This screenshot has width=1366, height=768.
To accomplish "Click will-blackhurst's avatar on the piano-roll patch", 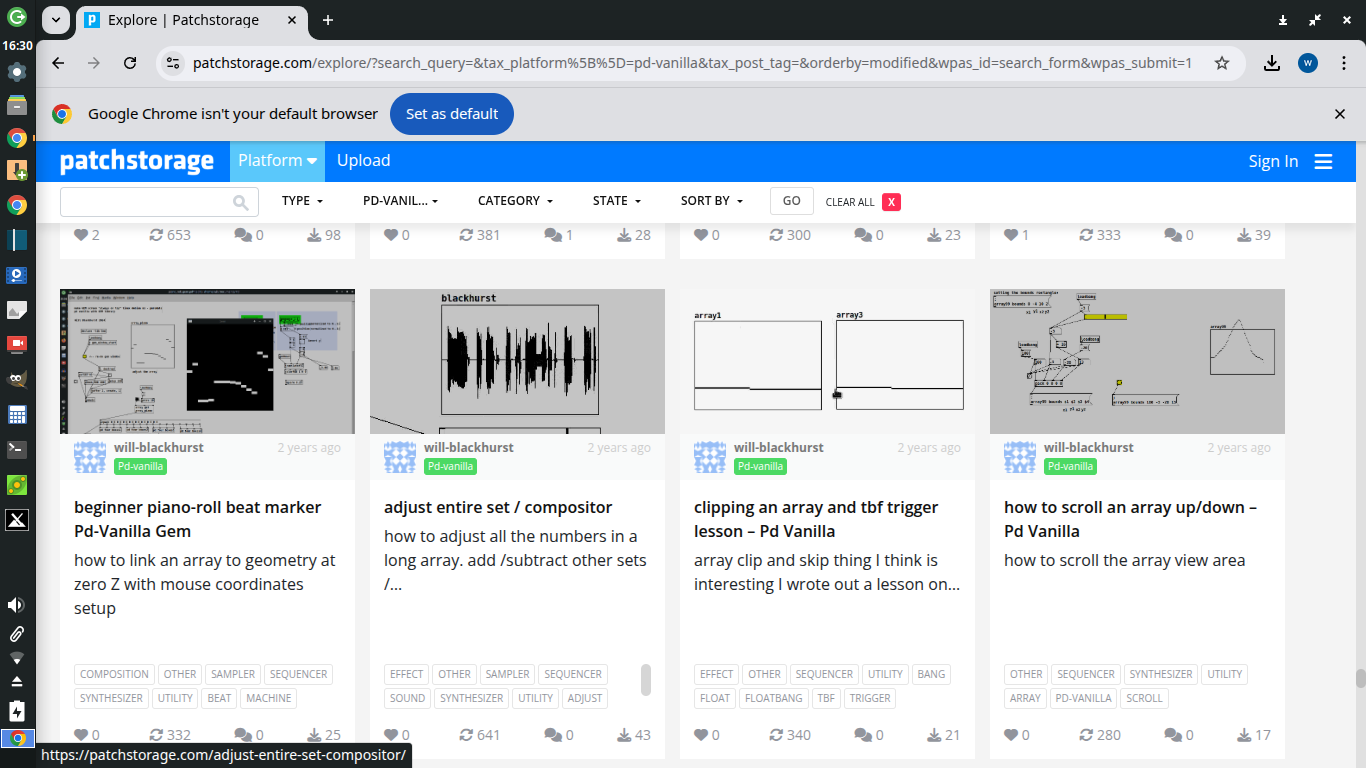I will [x=89, y=457].
